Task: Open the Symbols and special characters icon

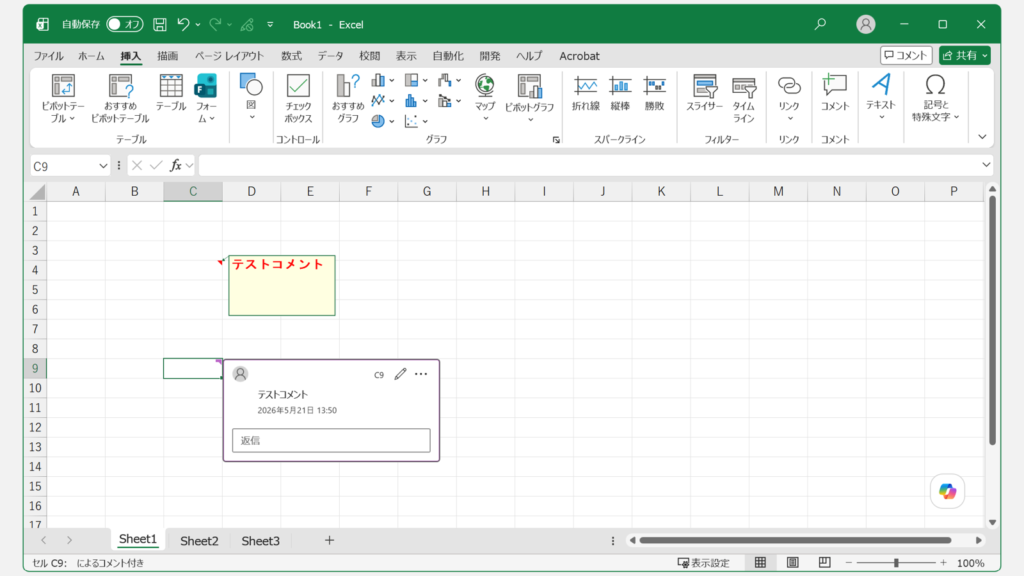Action: [x=935, y=84]
